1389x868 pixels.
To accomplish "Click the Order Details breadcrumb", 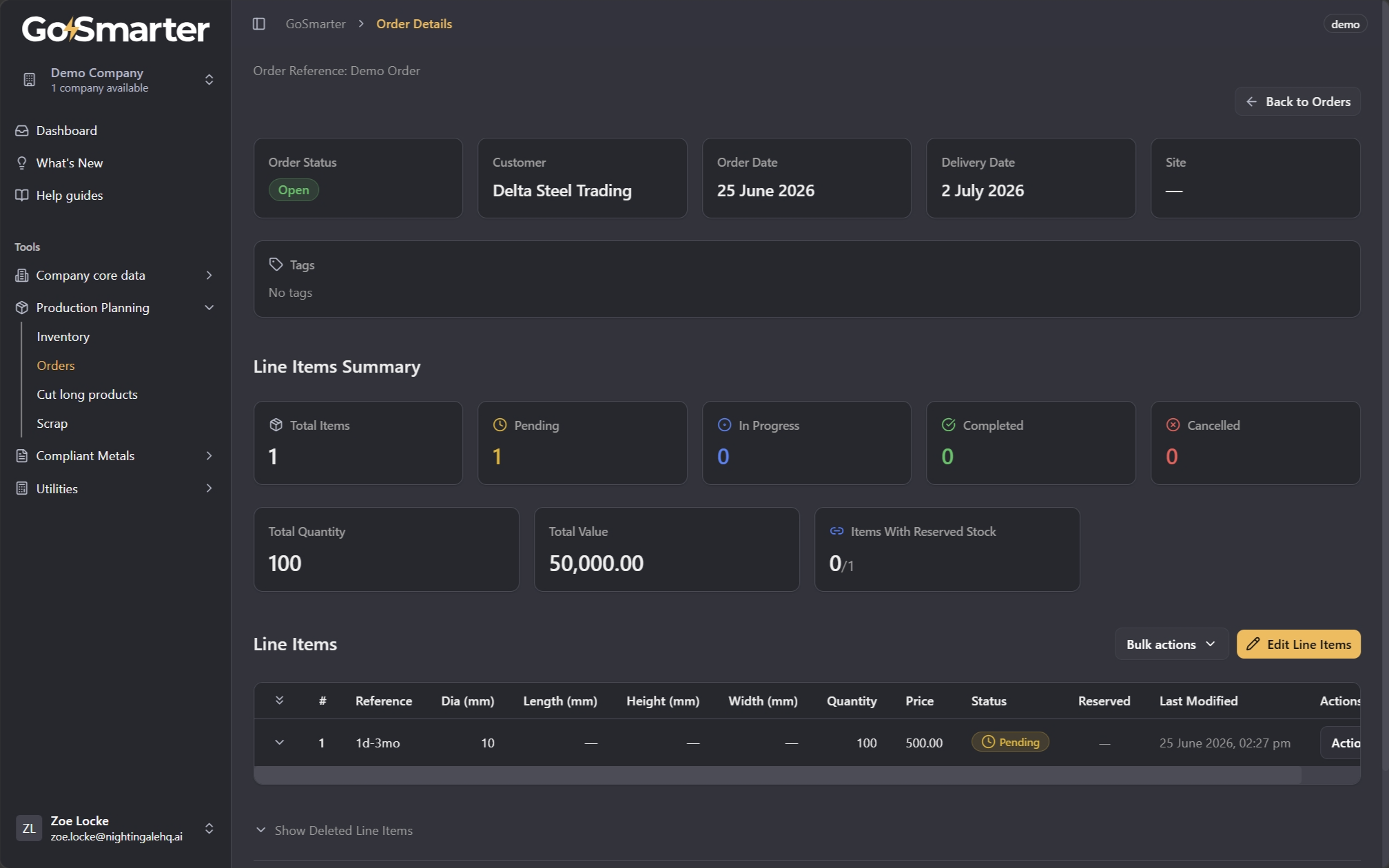I will (414, 24).
